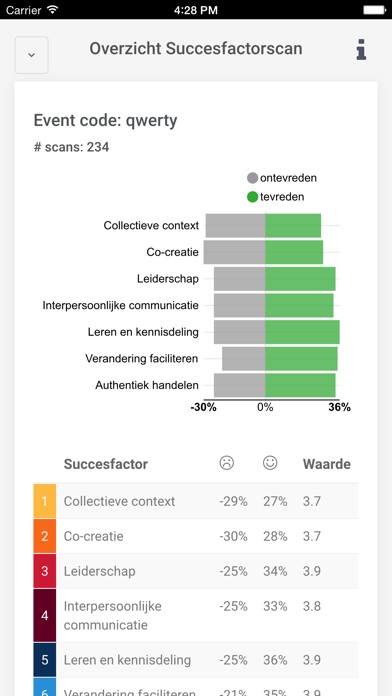Screen dimensions: 392x696
Task: Toggle the green tevreden legend dot
Action: (x=253, y=197)
